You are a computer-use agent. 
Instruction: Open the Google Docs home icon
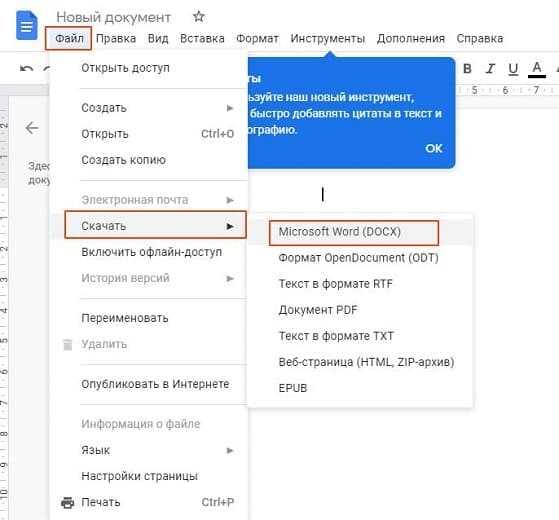pos(27,25)
